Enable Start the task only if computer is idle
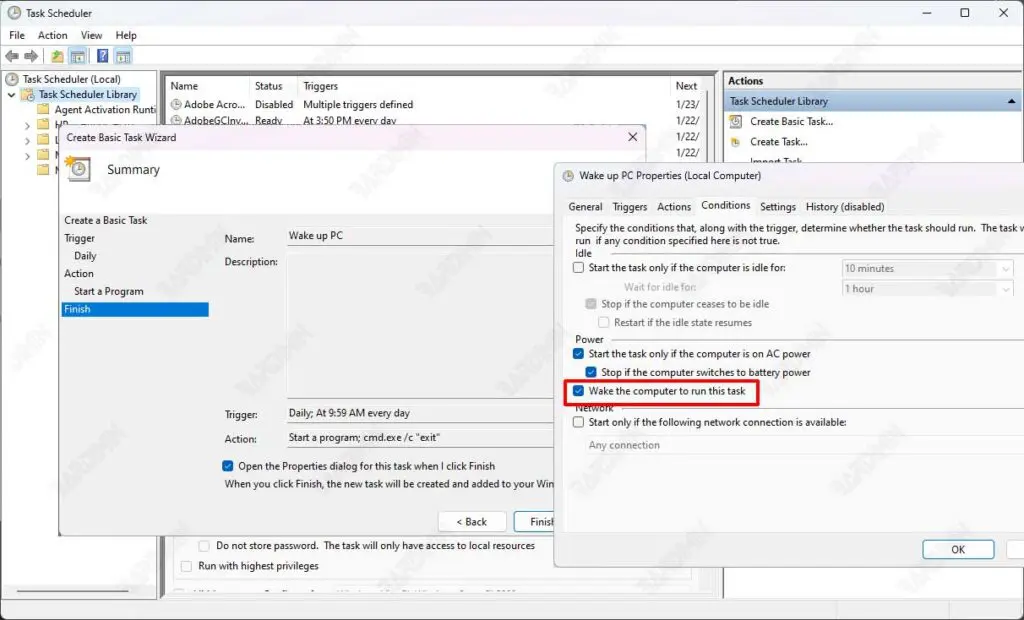Image resolution: width=1024 pixels, height=620 pixels. [x=578, y=268]
